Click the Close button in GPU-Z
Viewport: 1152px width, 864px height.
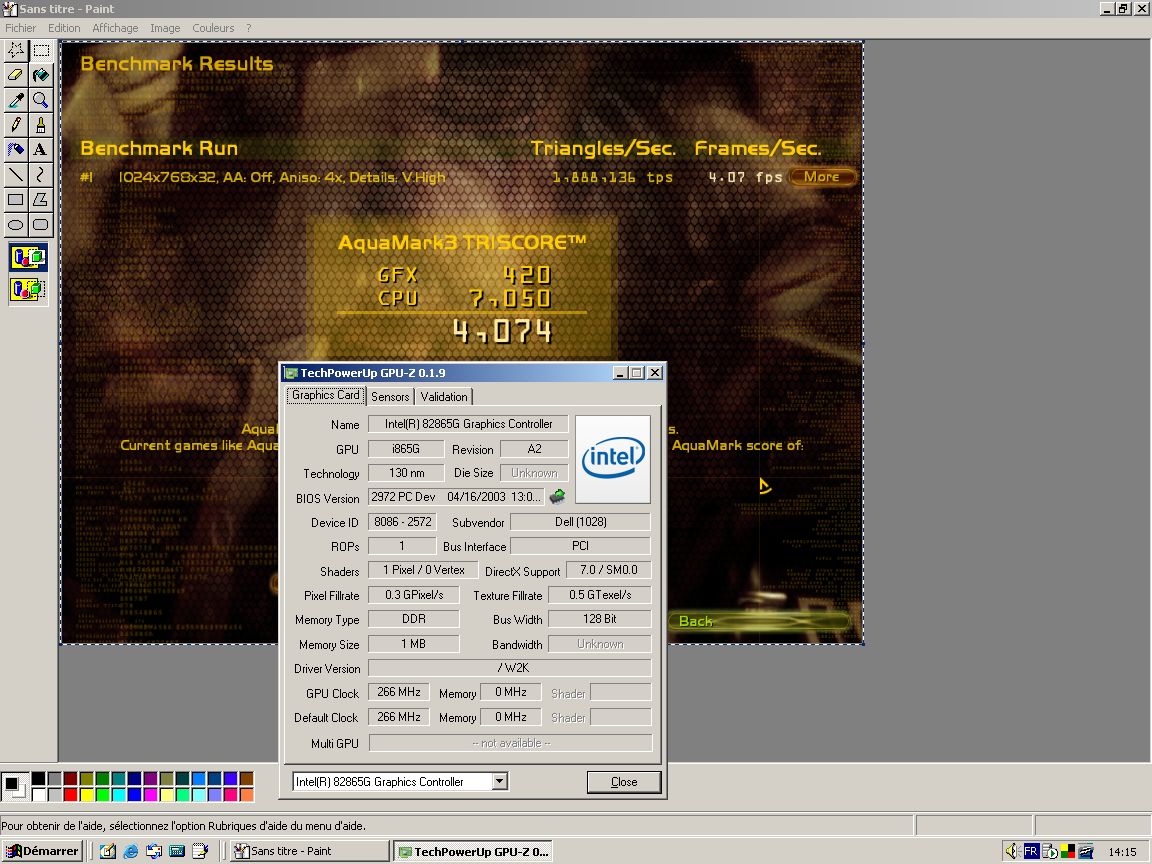point(624,782)
